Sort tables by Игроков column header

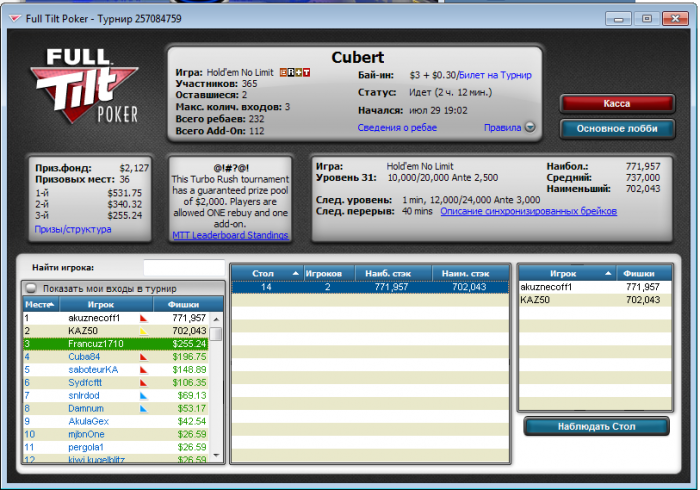[329, 273]
